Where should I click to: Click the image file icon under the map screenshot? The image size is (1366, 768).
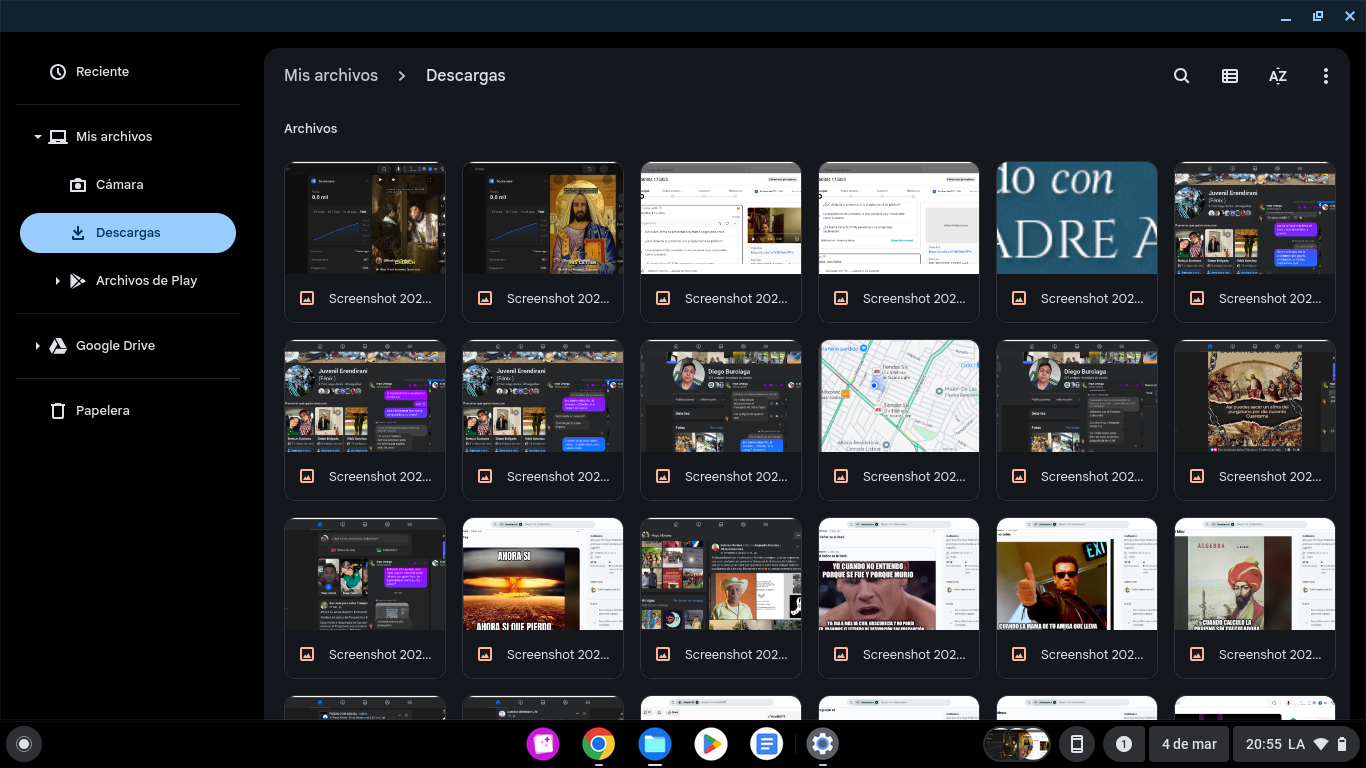pyautogui.click(x=841, y=477)
